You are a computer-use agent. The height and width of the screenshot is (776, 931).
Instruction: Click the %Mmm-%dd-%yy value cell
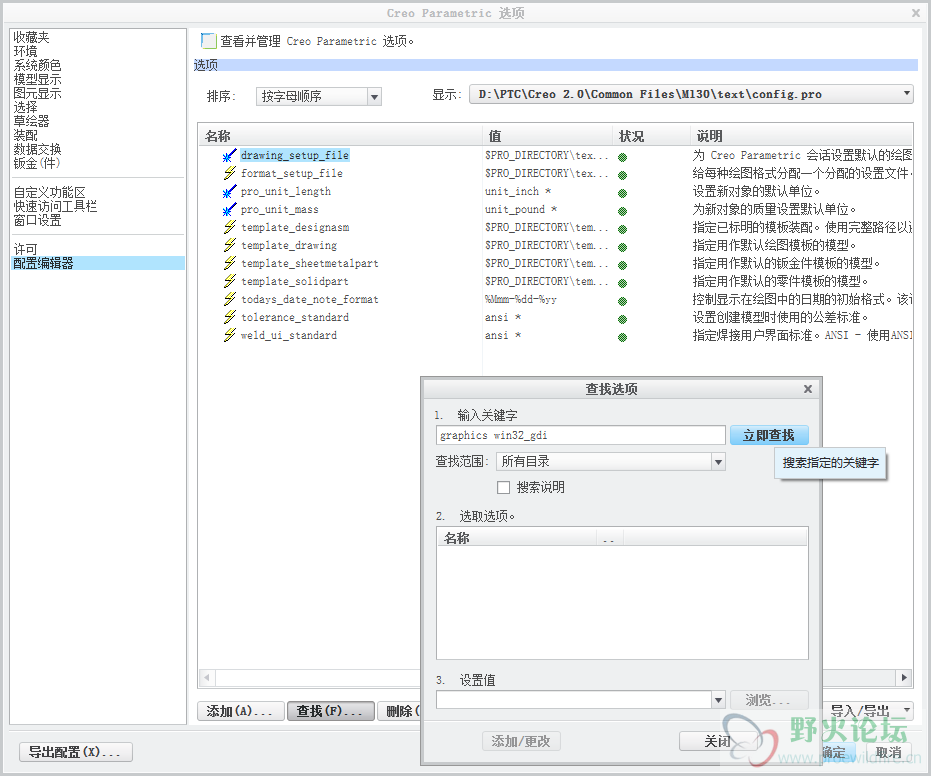click(521, 300)
